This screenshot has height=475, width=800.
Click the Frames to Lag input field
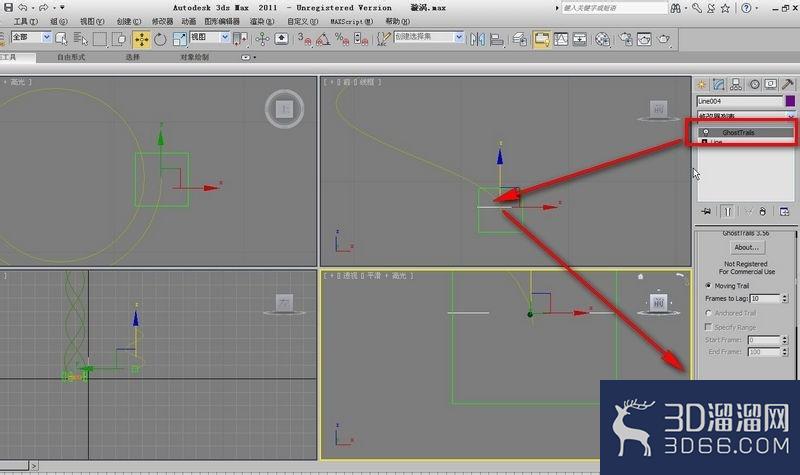pyautogui.click(x=765, y=298)
